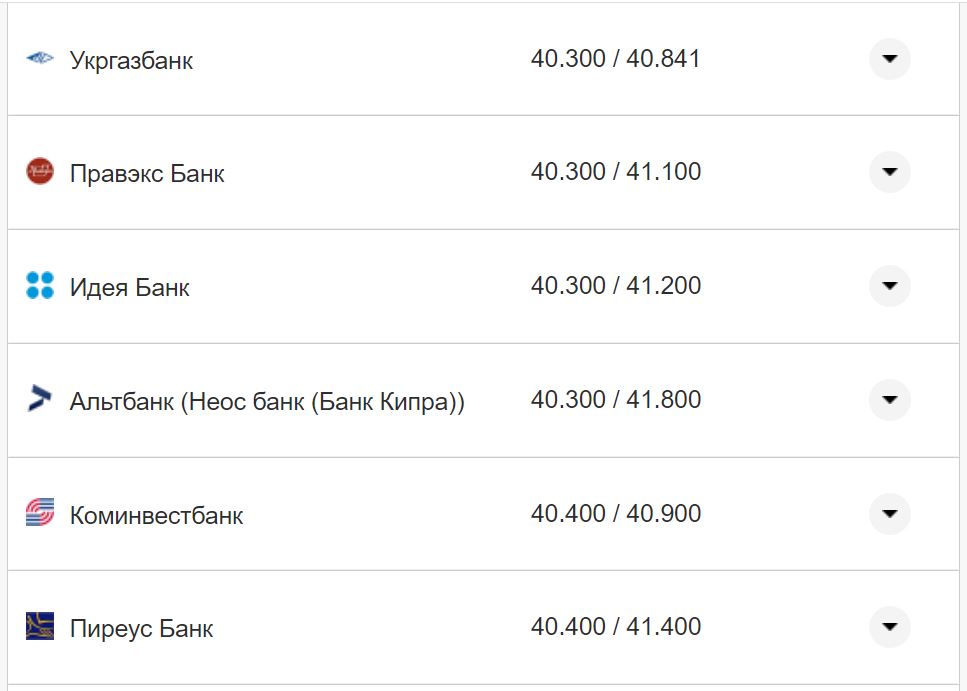Open the Коминвестбанк name link
The width and height of the screenshot is (967, 691).
[x=156, y=516]
